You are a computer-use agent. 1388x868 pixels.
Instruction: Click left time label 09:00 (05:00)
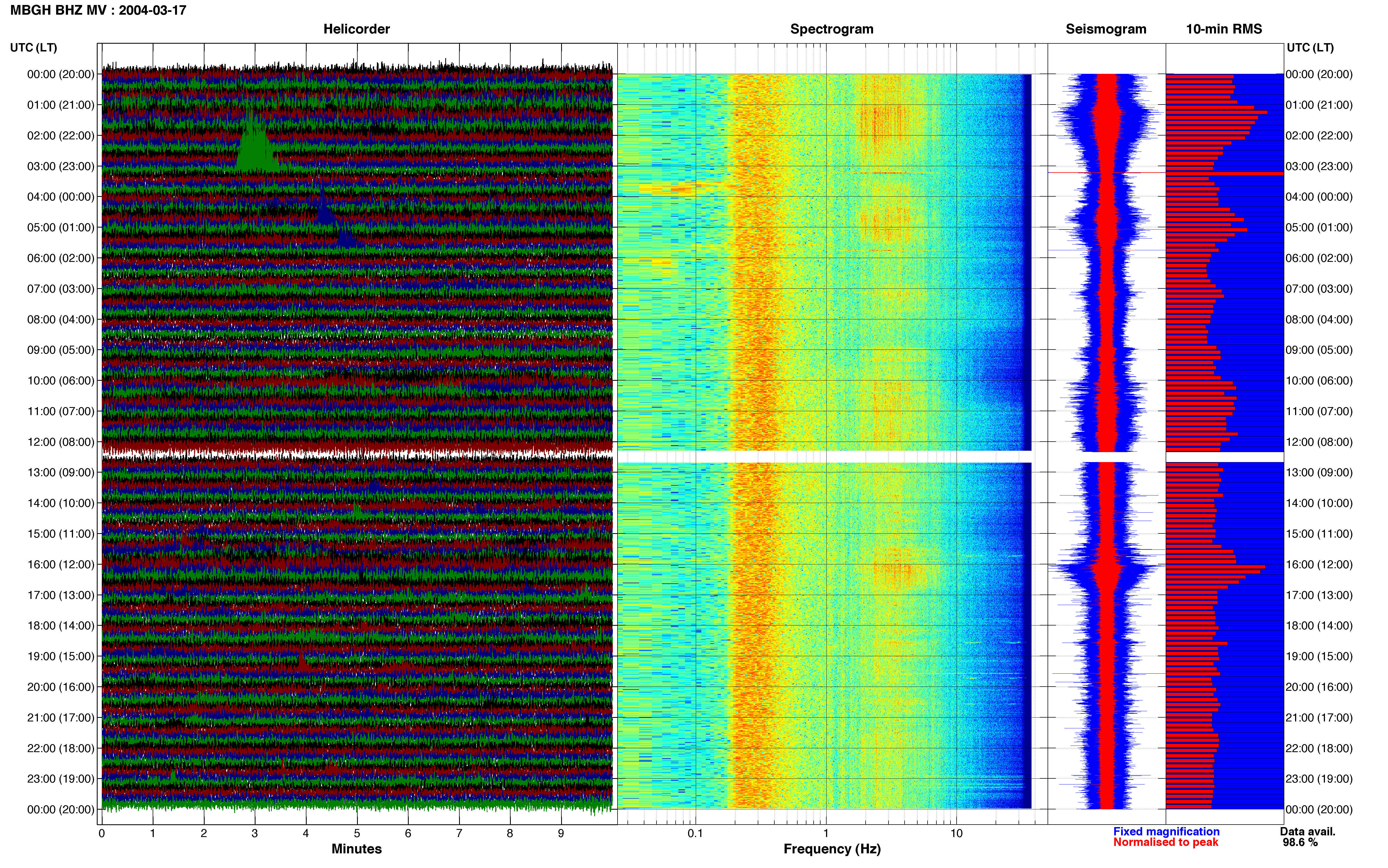[x=60, y=350]
